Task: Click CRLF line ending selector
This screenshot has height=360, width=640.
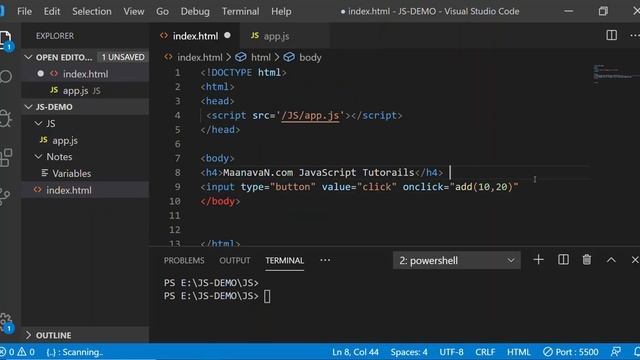Action: pyautogui.click(x=485, y=352)
